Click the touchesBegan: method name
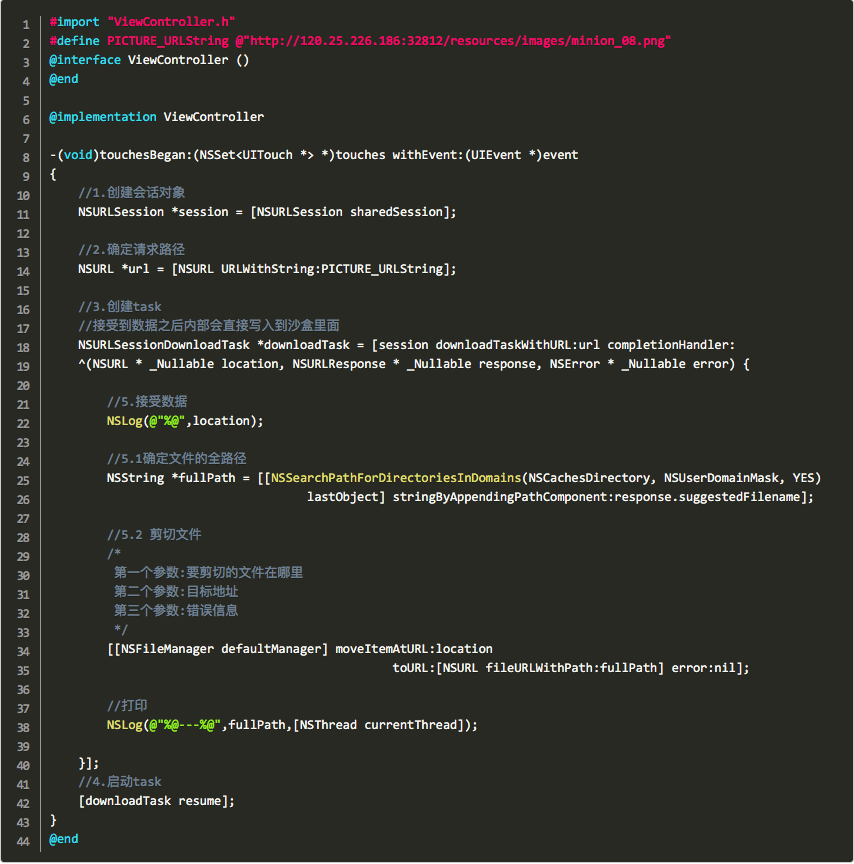The height and width of the screenshot is (864, 854). coord(145,155)
